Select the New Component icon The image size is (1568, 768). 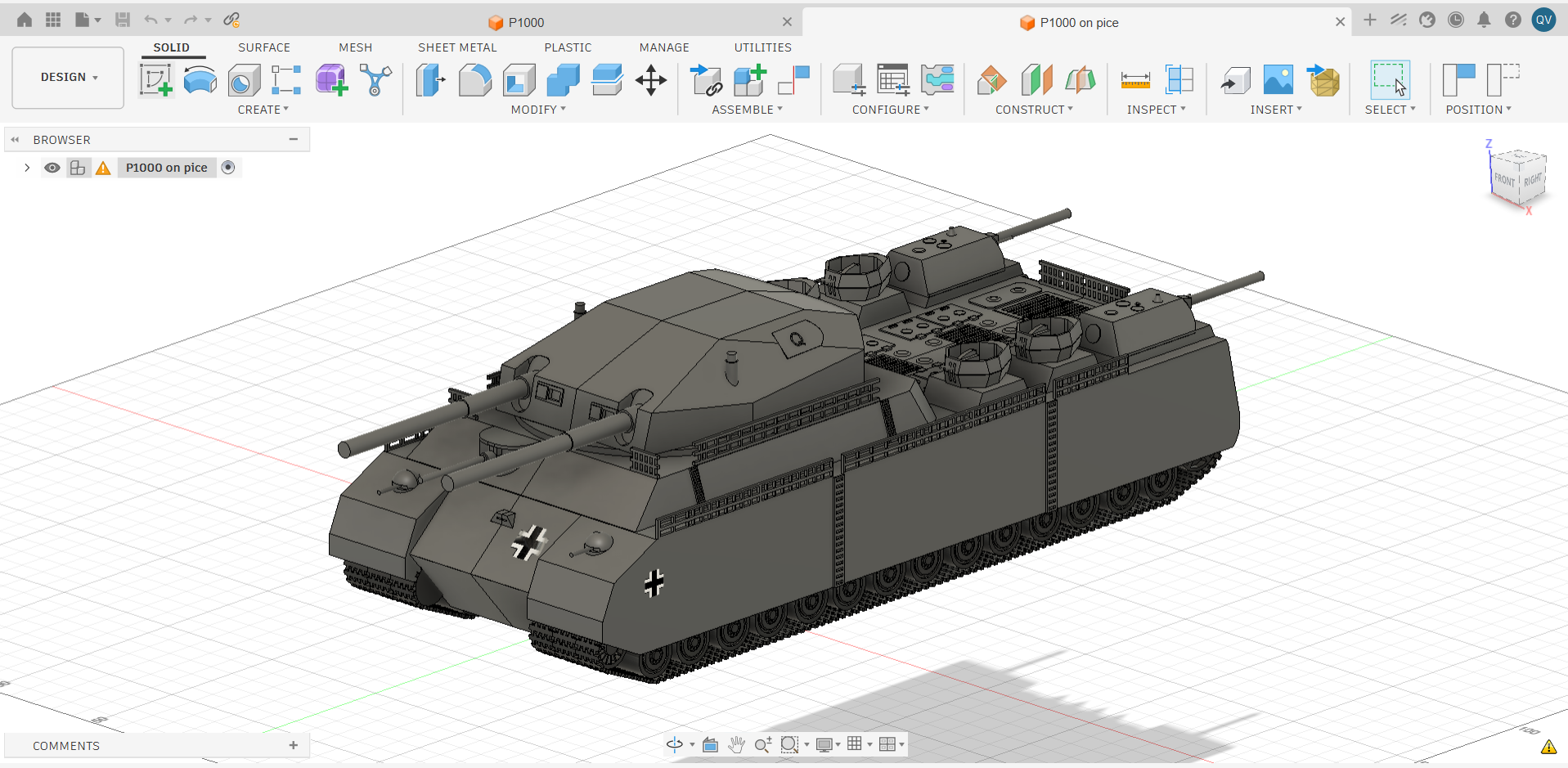749,80
